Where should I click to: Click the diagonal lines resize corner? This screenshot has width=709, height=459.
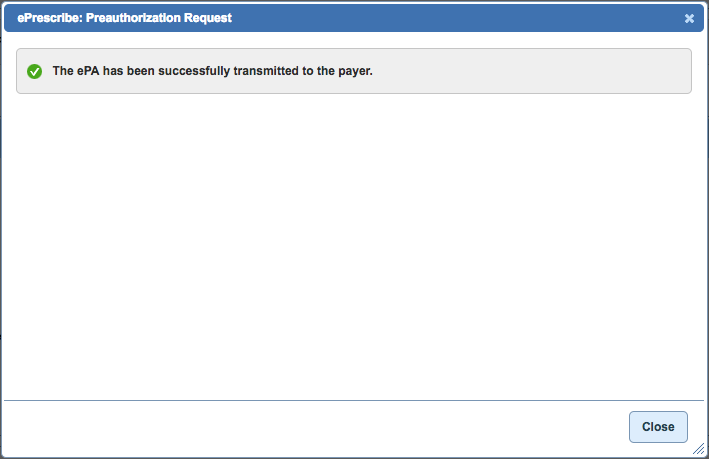pos(699,449)
